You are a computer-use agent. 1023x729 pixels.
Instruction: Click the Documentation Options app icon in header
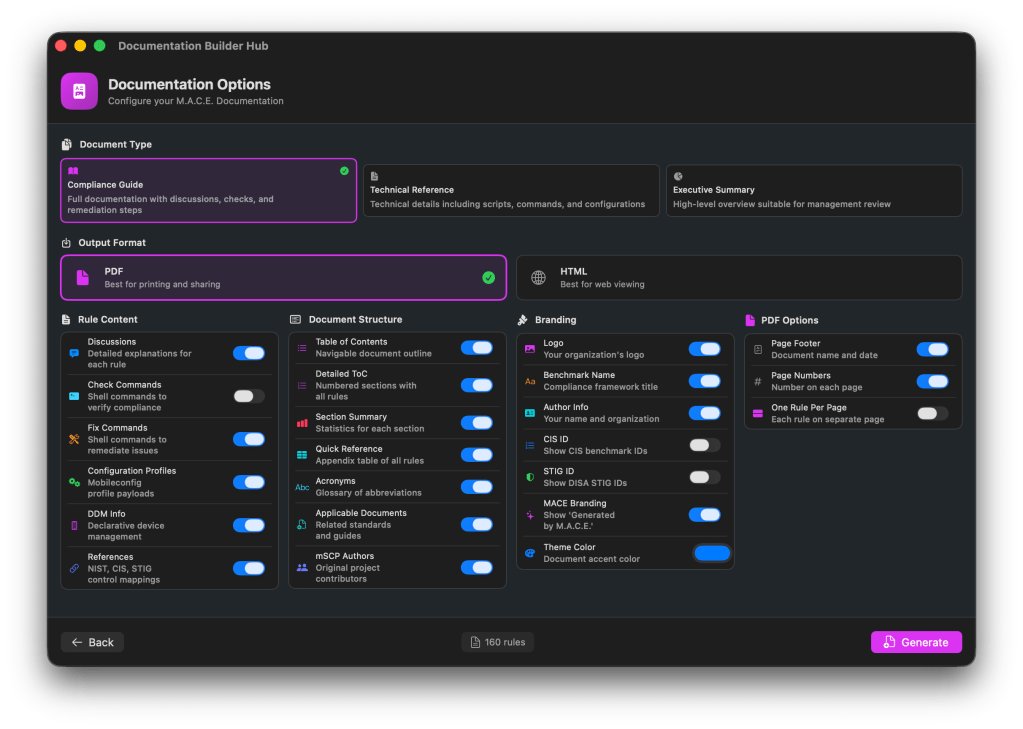(x=79, y=91)
